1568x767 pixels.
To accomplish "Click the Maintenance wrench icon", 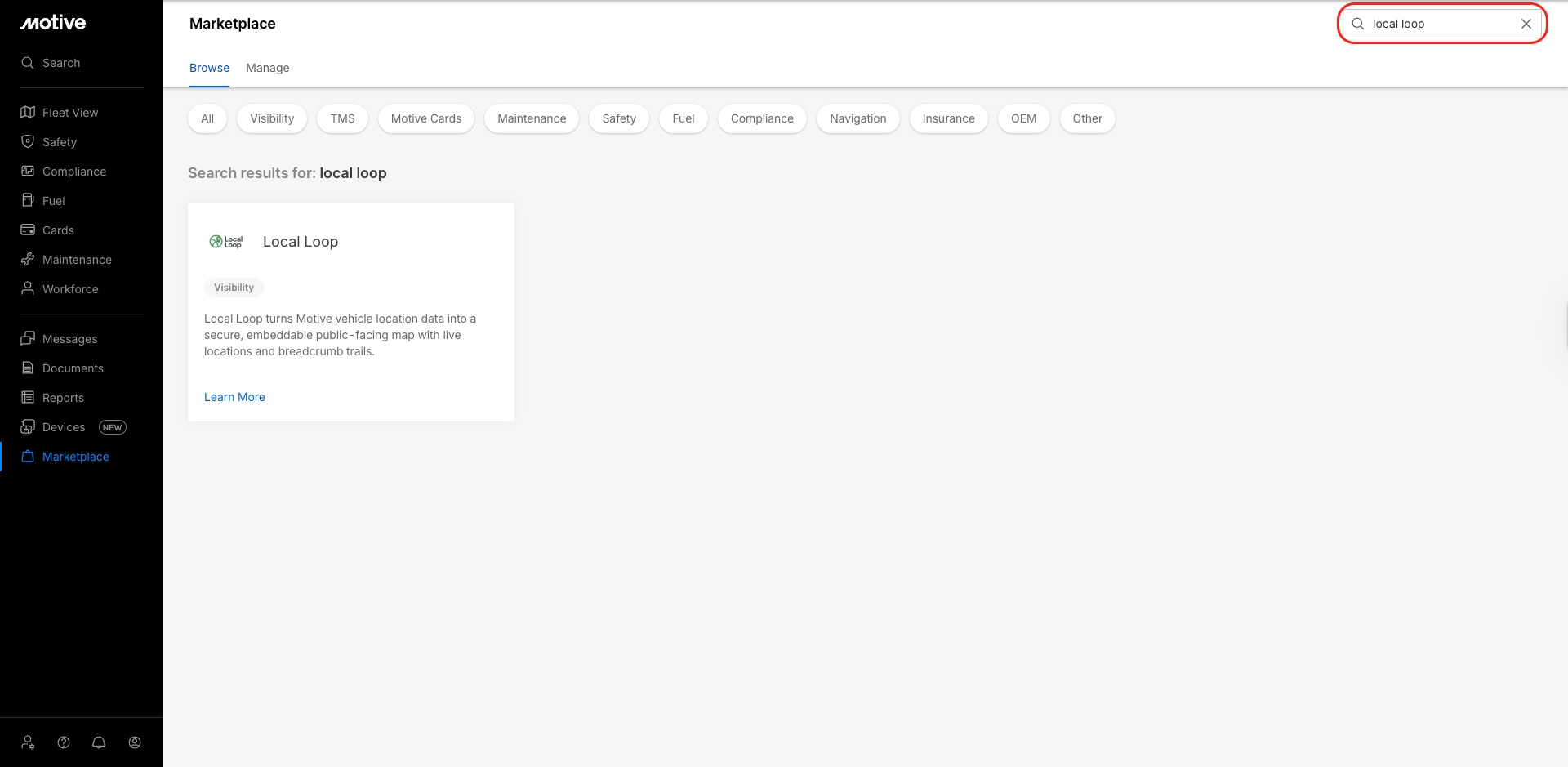I will click(28, 259).
